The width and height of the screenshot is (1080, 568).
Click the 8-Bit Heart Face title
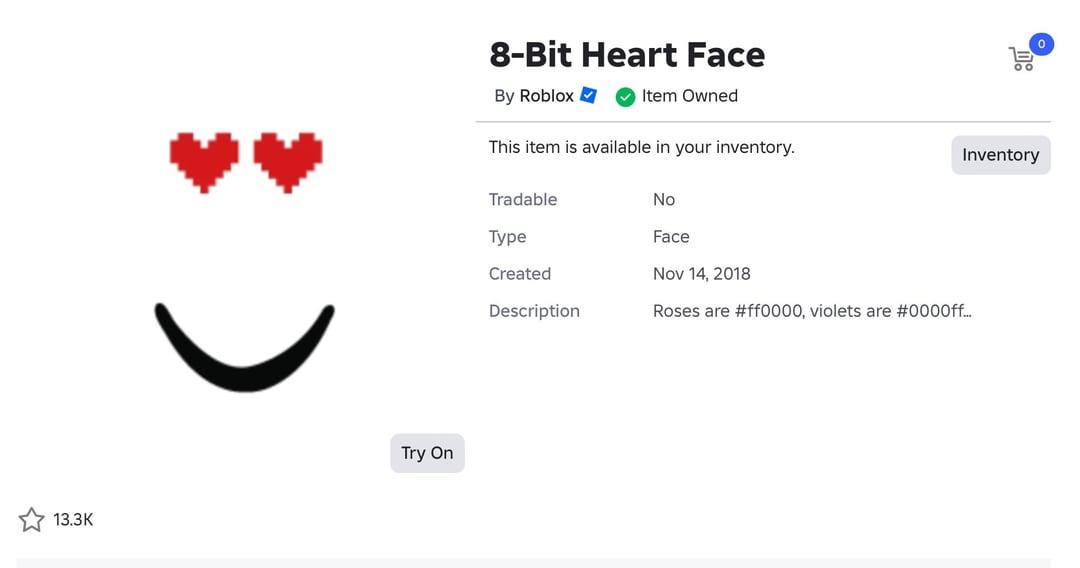tap(627, 54)
